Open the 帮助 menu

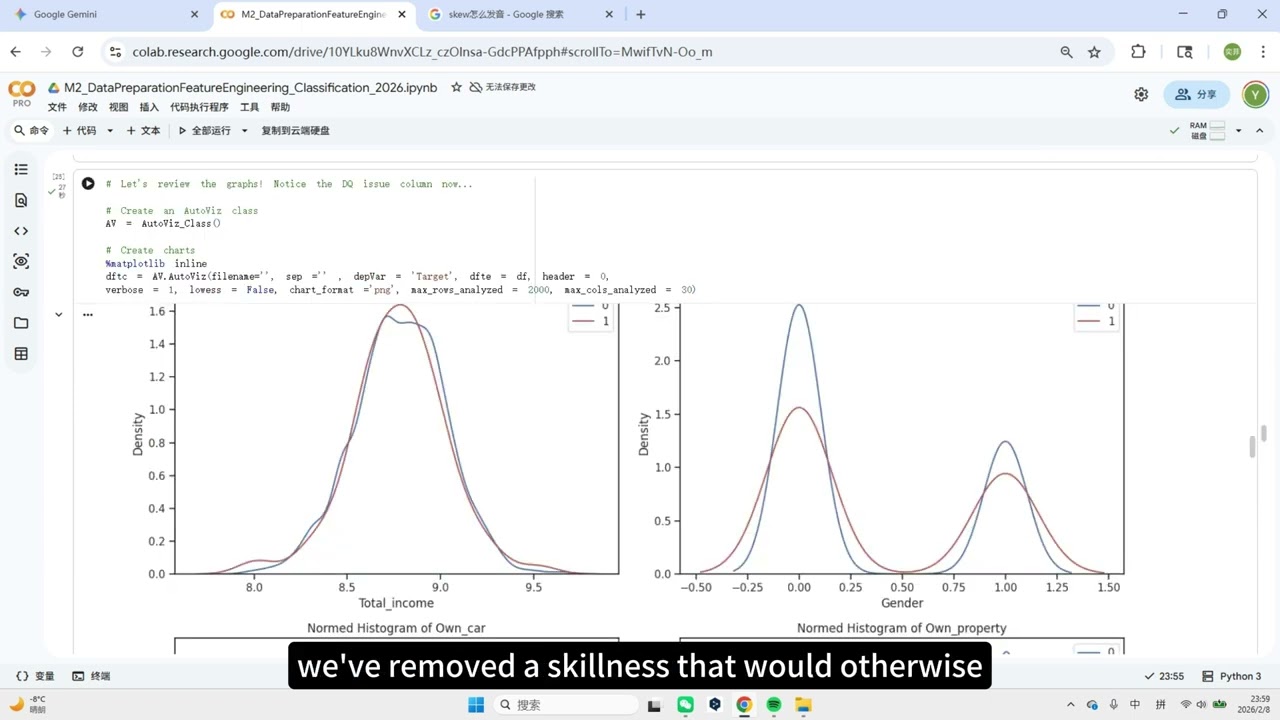click(x=280, y=107)
